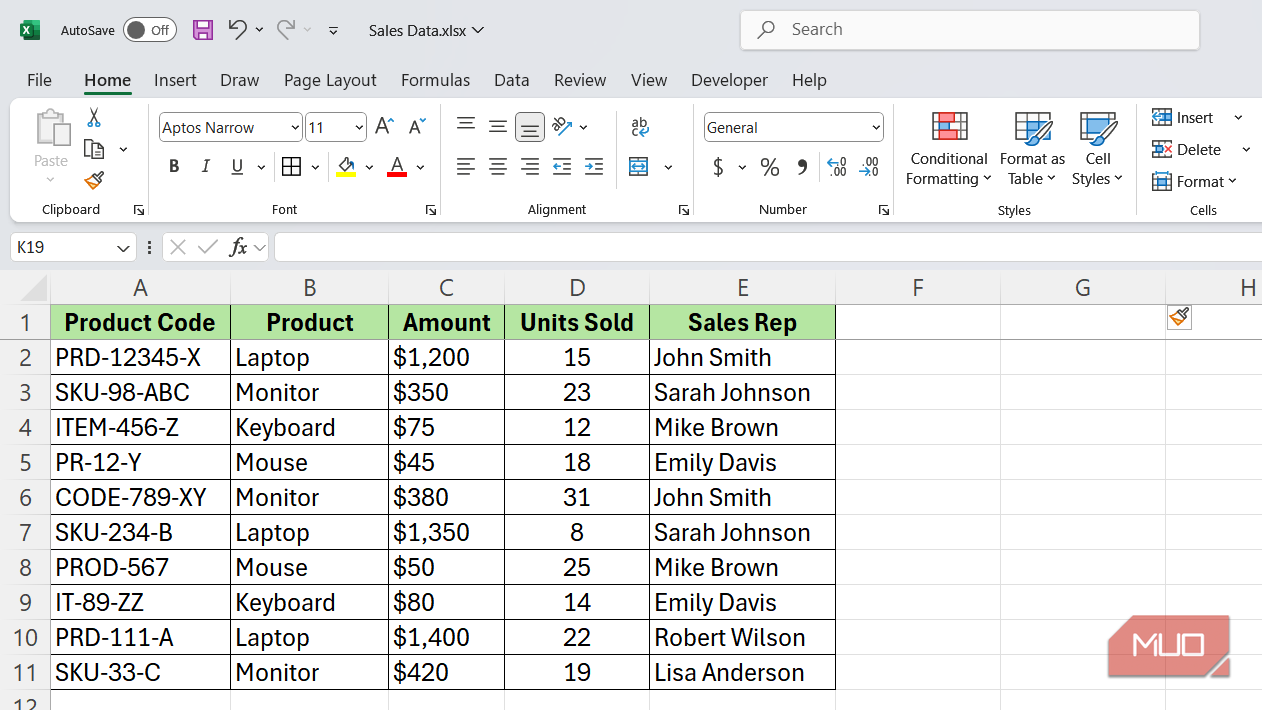
Task: Click the Decrease Decimal icon
Action: coord(870,167)
